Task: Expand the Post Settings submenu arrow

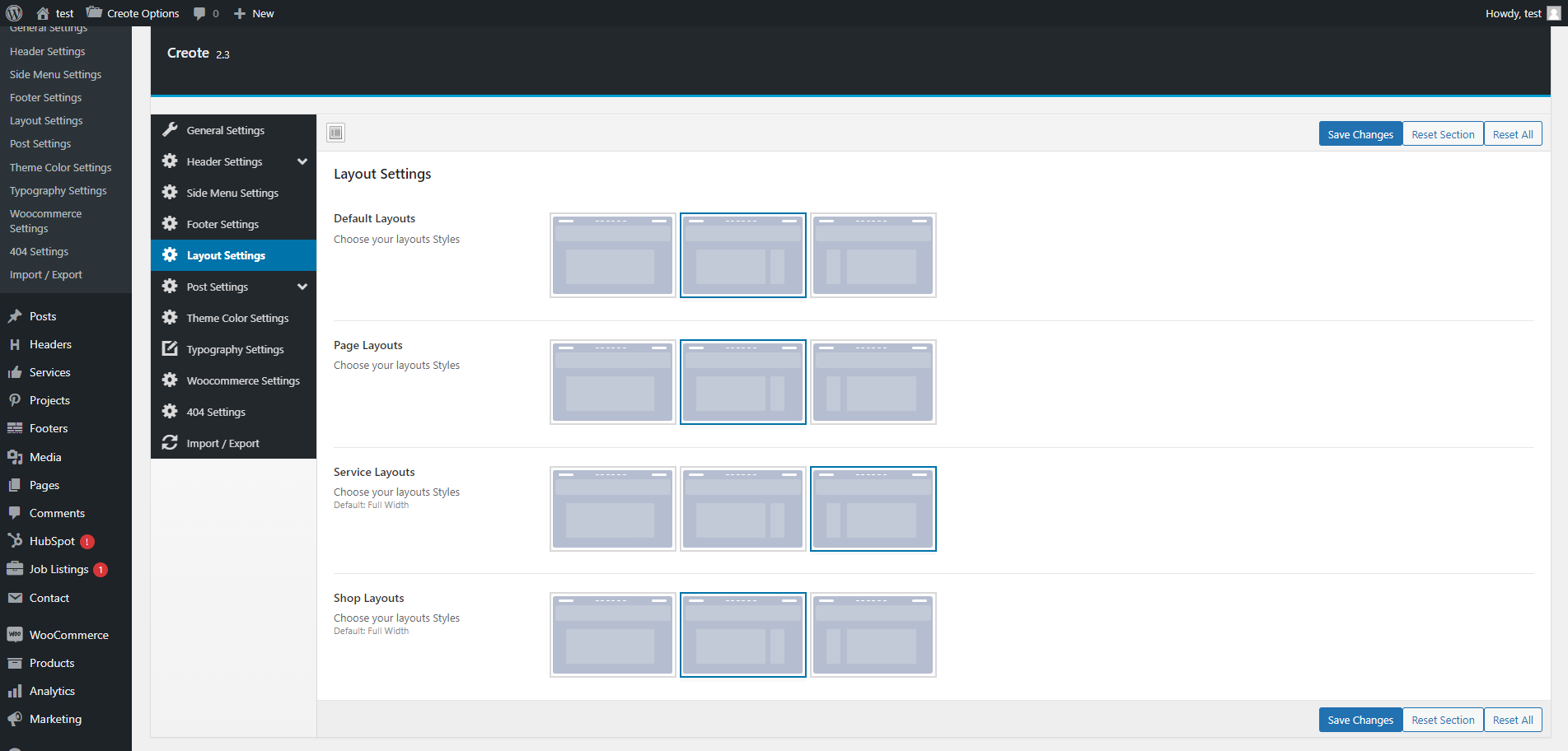Action: (x=302, y=287)
